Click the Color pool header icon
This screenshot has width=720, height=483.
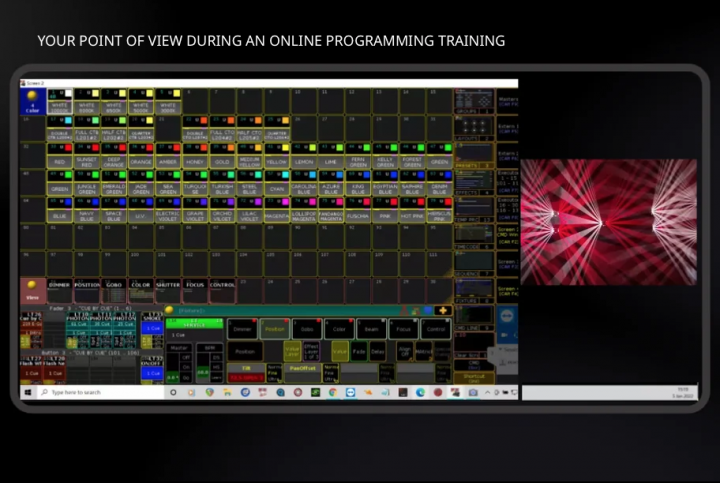pos(32,100)
